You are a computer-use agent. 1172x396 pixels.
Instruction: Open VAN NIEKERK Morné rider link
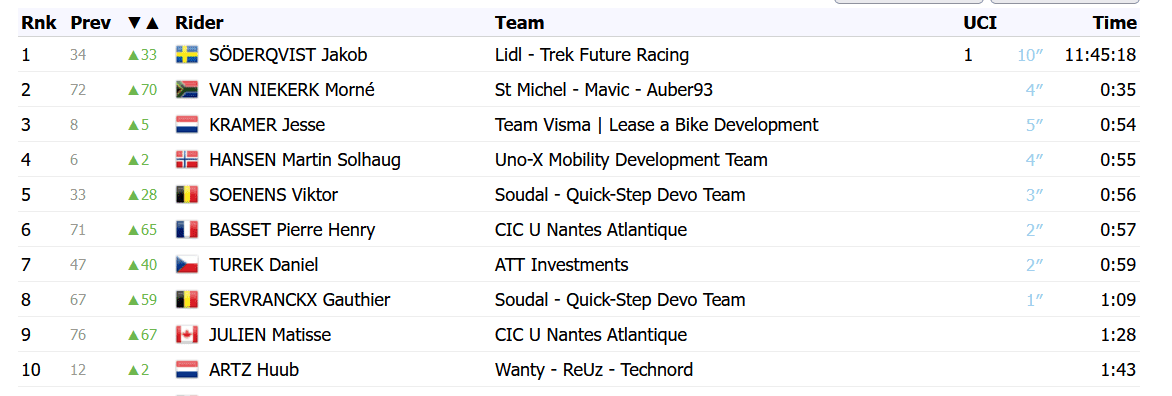pos(292,90)
